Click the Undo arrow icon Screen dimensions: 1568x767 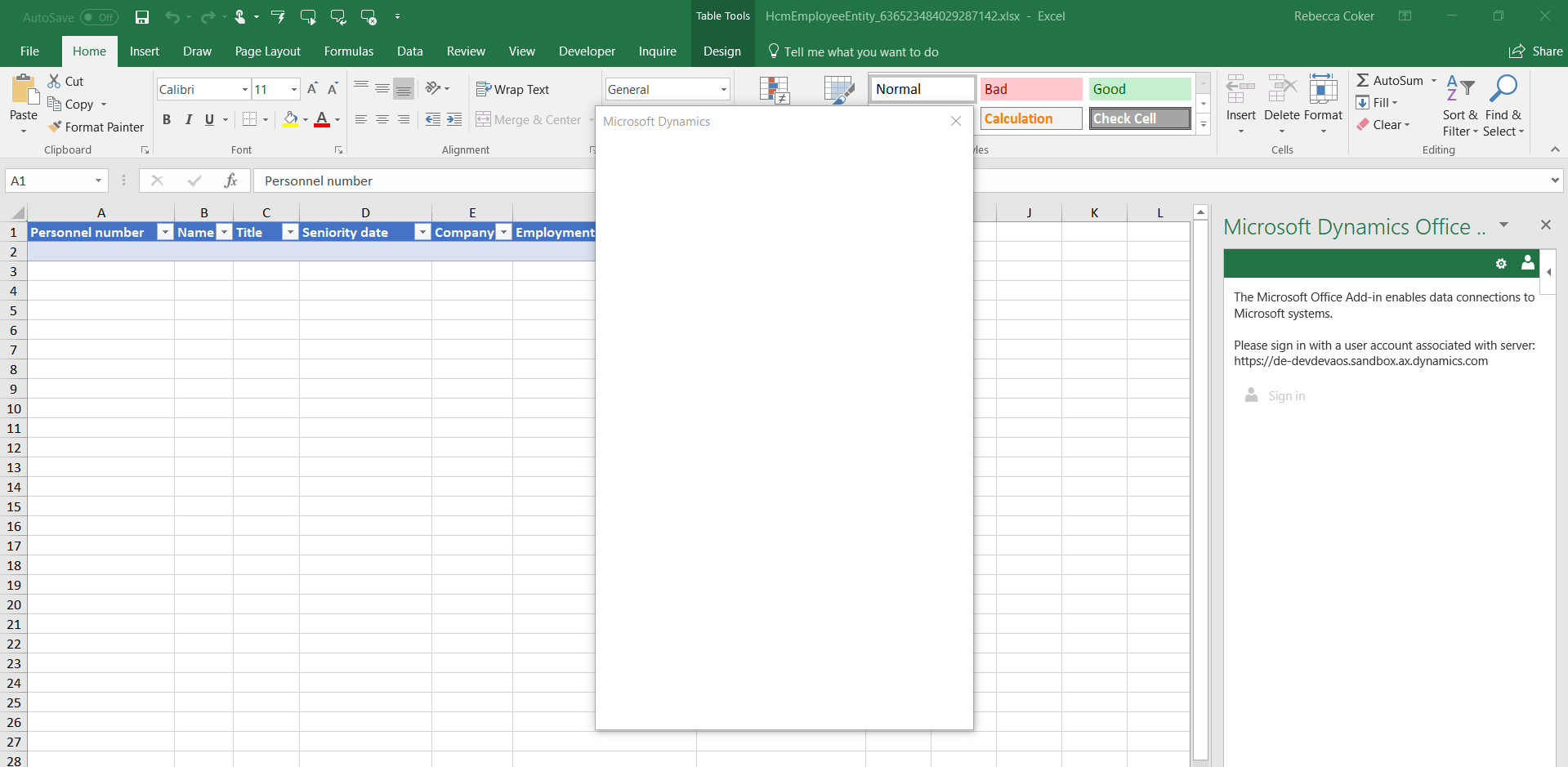(x=172, y=16)
